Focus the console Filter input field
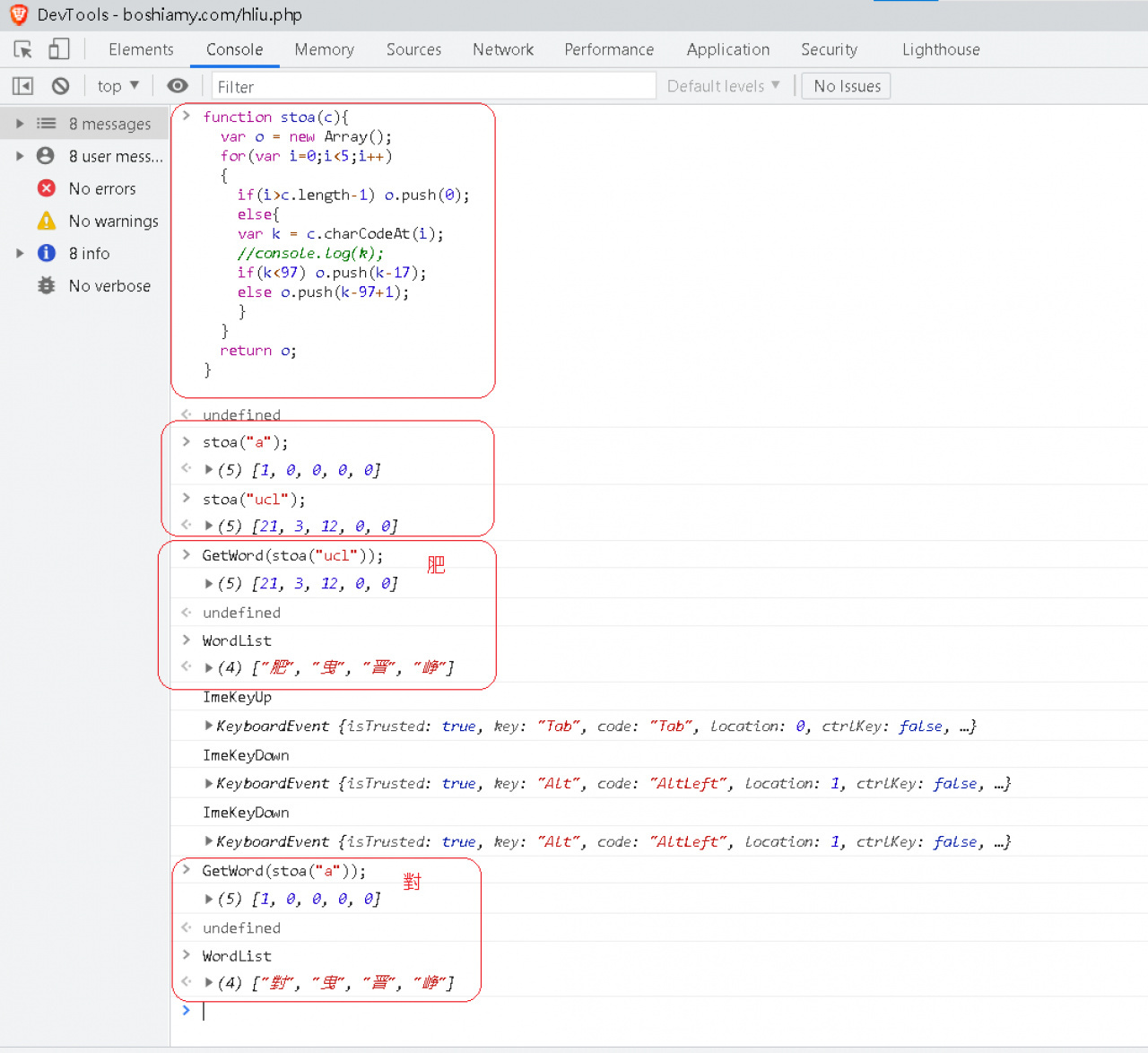Screen dimensions: 1148x1053 pyautogui.click(x=434, y=86)
